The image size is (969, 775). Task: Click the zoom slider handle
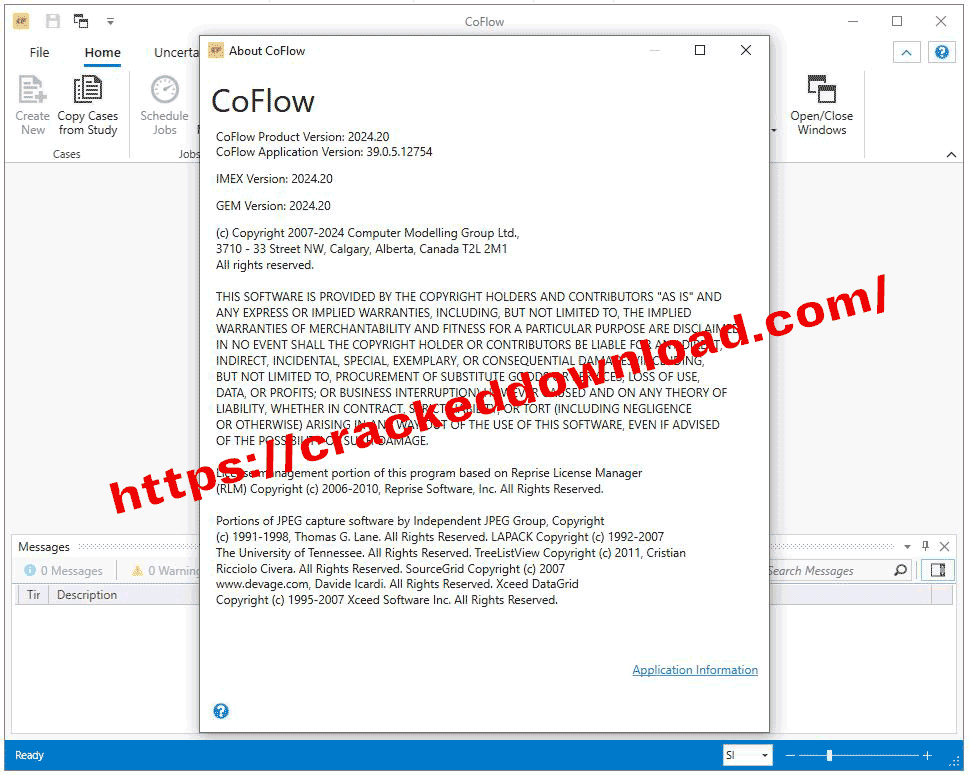click(x=829, y=755)
